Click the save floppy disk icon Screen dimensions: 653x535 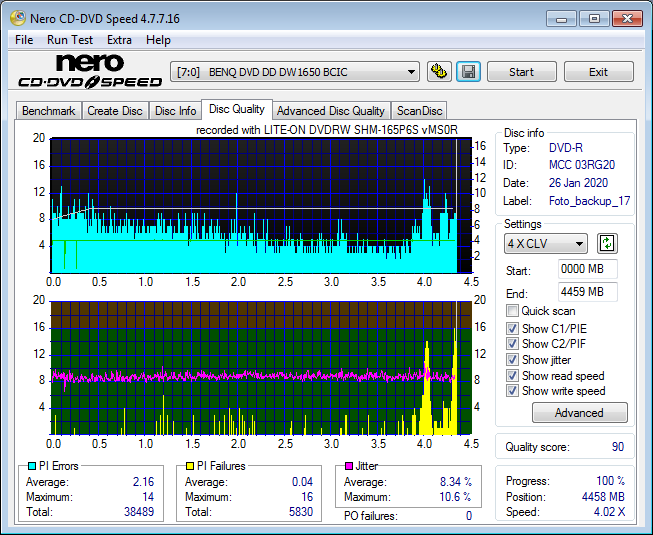pos(469,72)
